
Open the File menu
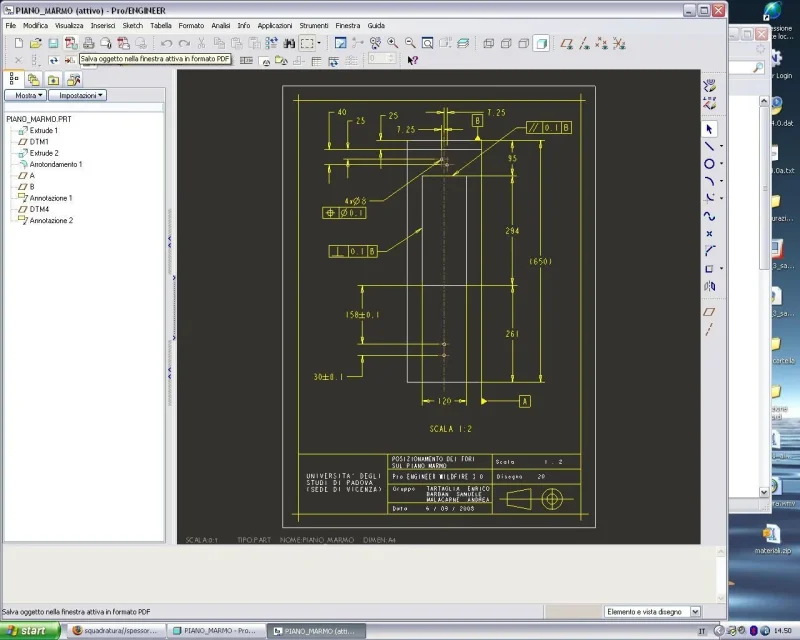(x=11, y=26)
